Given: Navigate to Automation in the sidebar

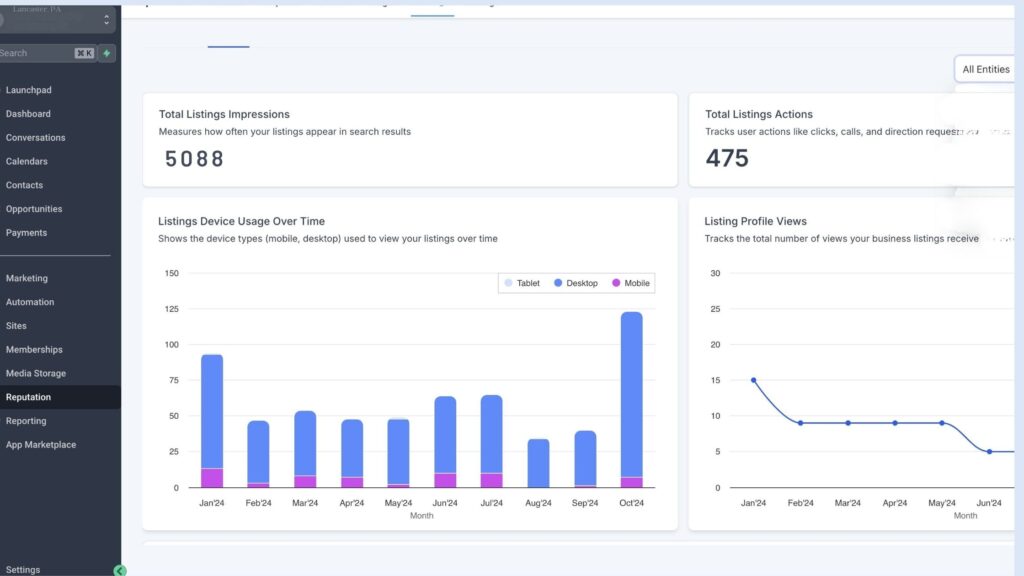Looking at the screenshot, I should pos(30,302).
